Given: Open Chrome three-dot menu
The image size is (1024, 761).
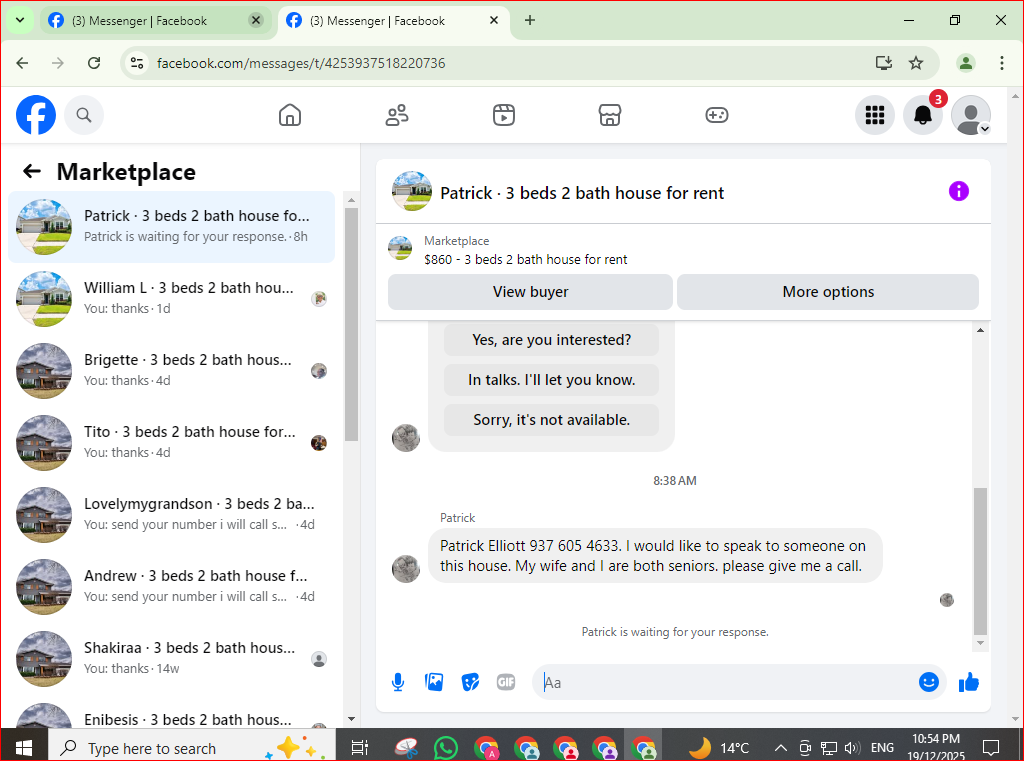Looking at the screenshot, I should coord(1001,63).
